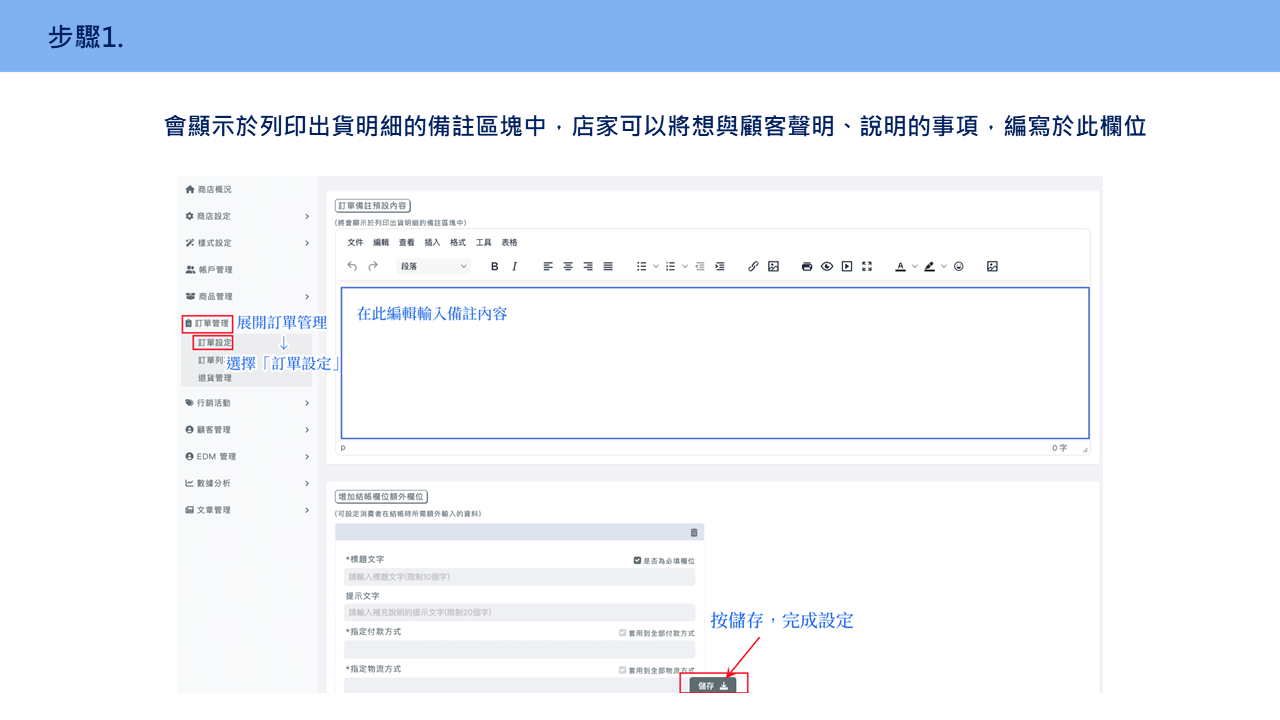The image size is (1280, 720).
Task: Apply italic formatting in the editor
Action: [x=515, y=266]
